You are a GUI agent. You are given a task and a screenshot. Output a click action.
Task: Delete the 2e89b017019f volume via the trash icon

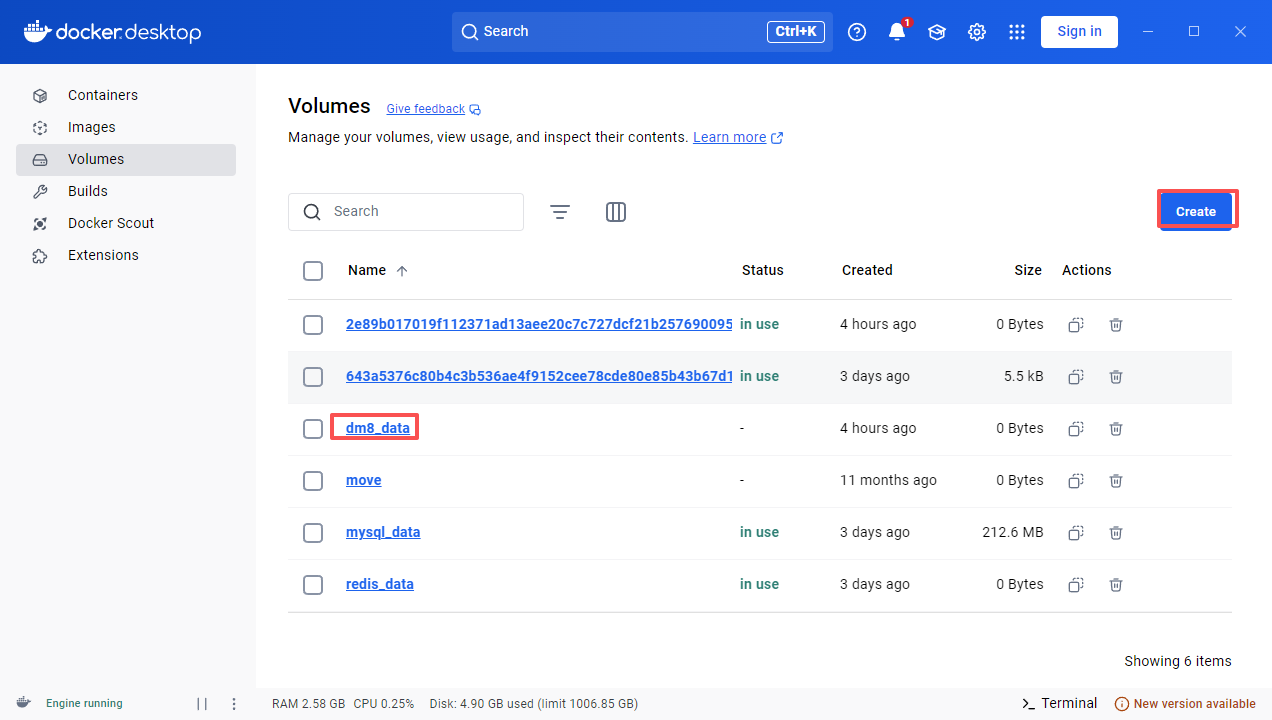point(1116,324)
